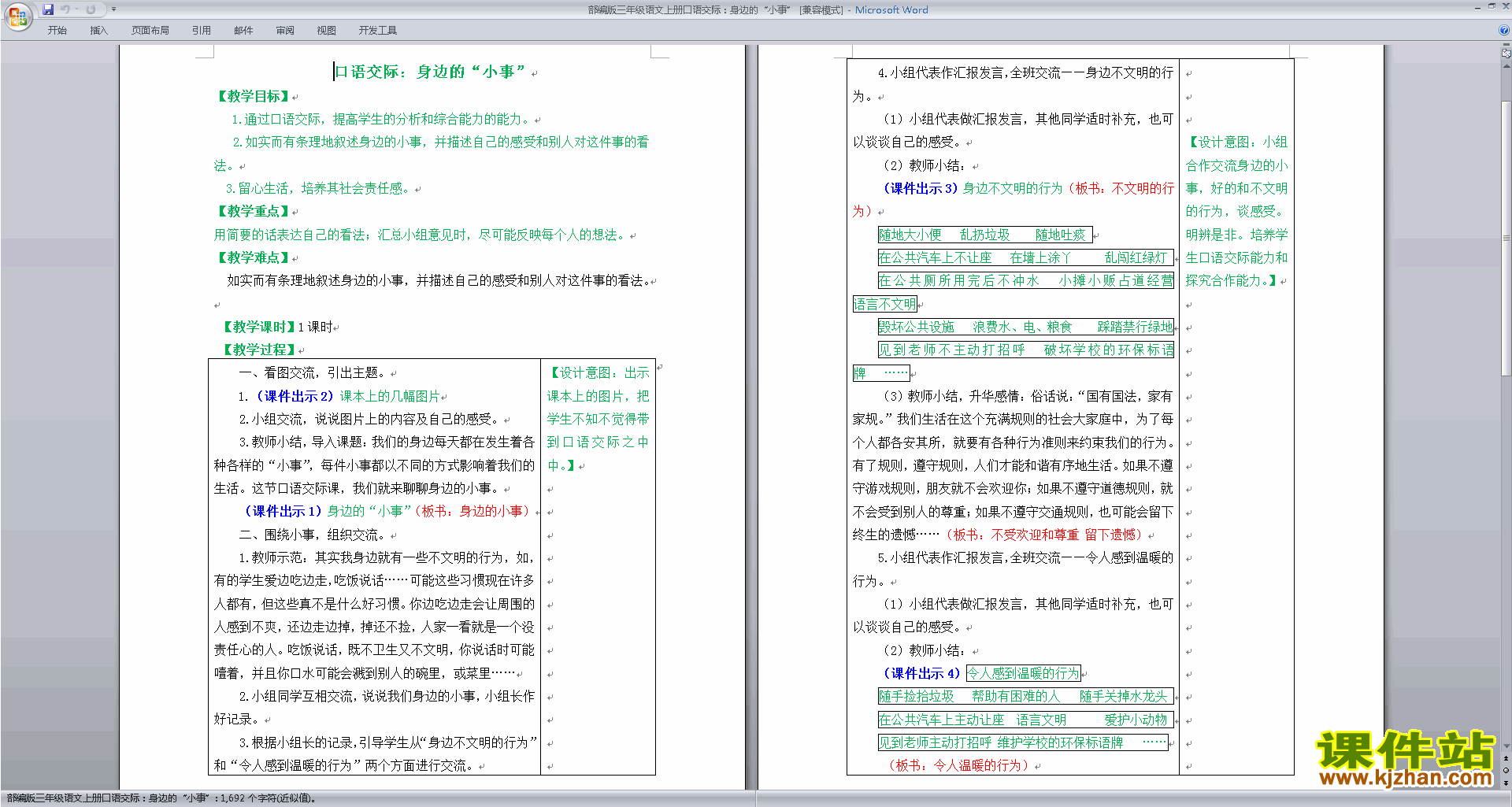1512x807 pixels.
Task: Click the Save icon in Quick Access
Action: click(x=48, y=9)
